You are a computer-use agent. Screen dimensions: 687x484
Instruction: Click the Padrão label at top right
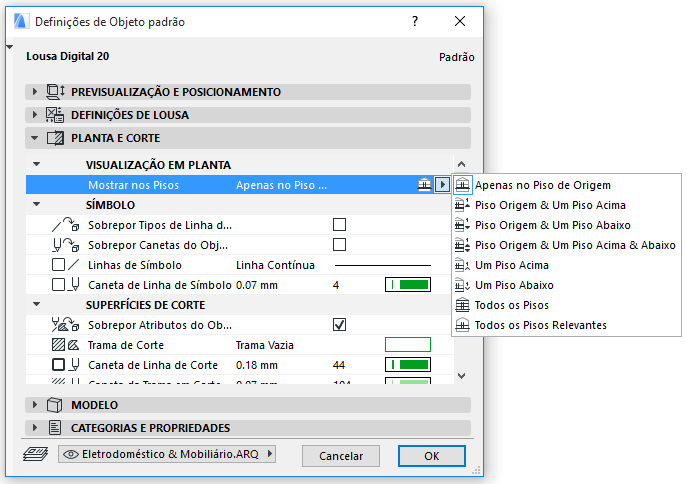(457, 57)
